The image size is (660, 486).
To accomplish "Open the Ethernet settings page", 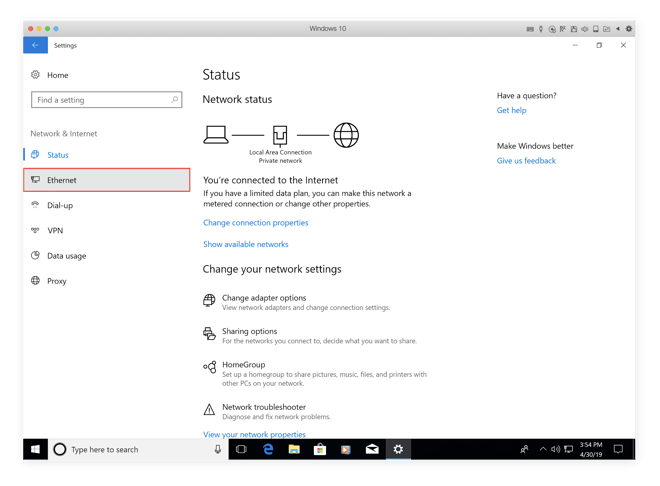I will click(106, 180).
